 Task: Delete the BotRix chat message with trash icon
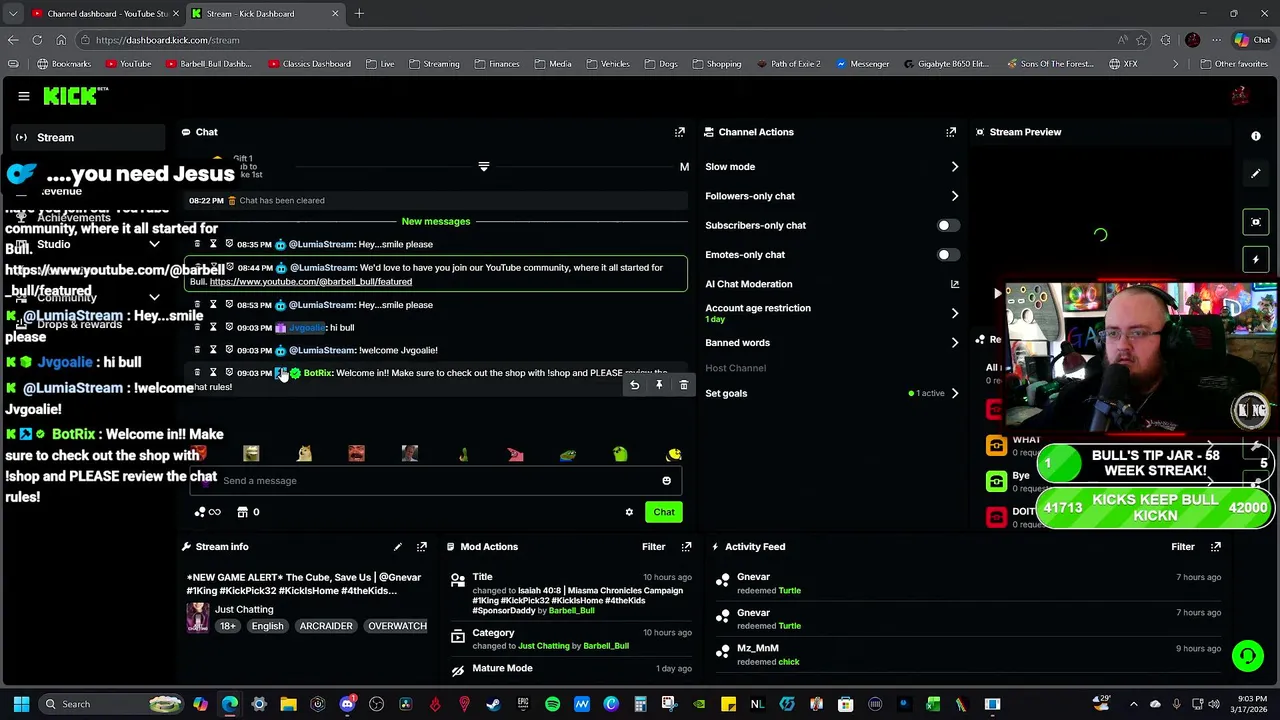click(684, 385)
